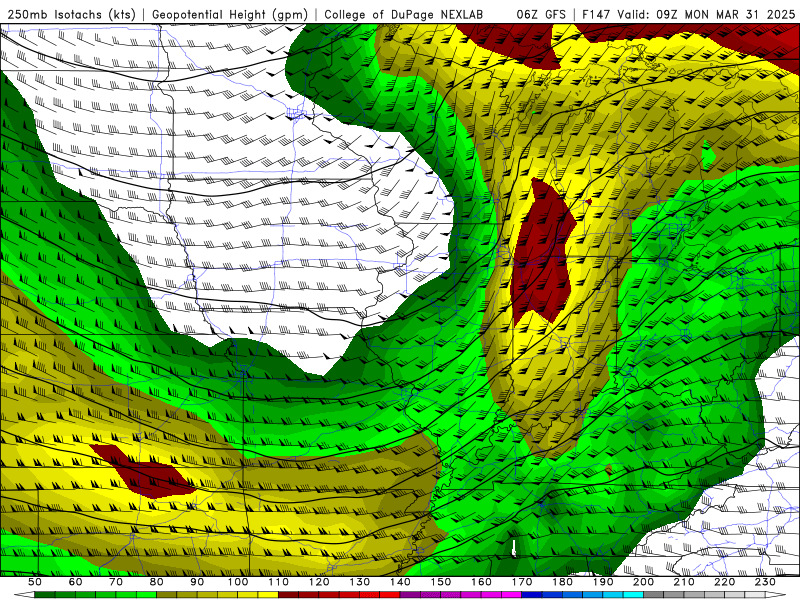The height and width of the screenshot is (600, 800).
Task: Click the "250mb Isotachs (kts)" title text
Action: 71,15
